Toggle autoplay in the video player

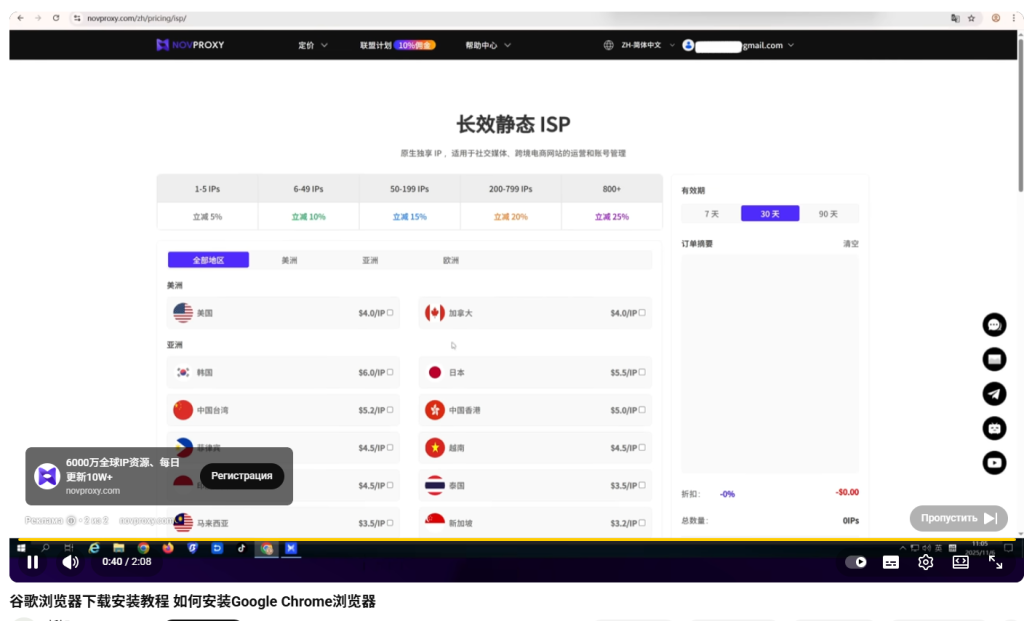point(855,562)
